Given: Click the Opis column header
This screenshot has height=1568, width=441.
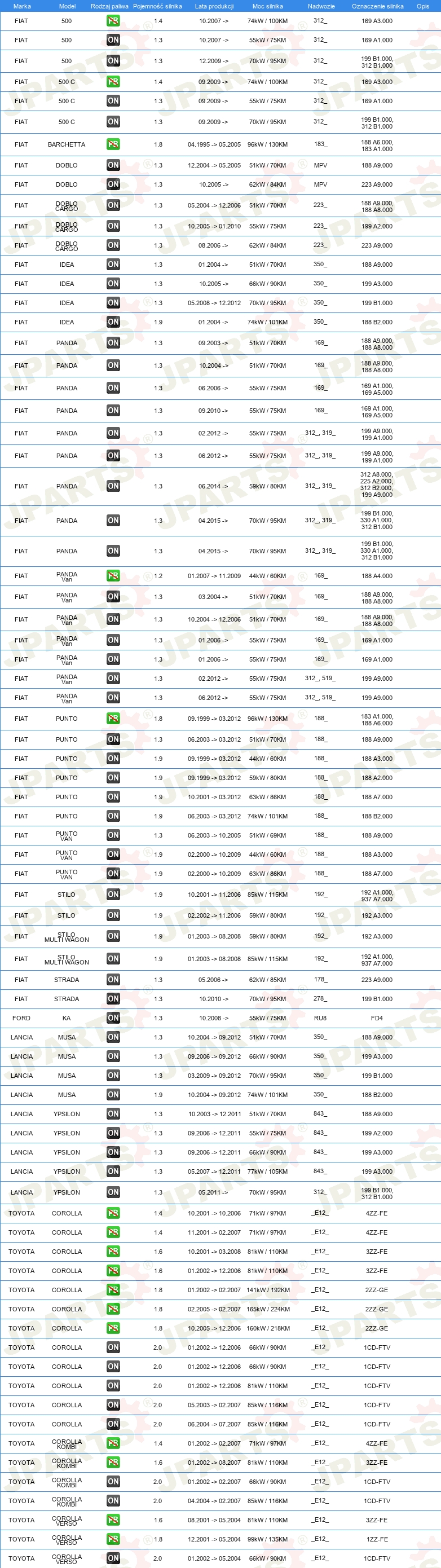Looking at the screenshot, I should (x=423, y=6).
